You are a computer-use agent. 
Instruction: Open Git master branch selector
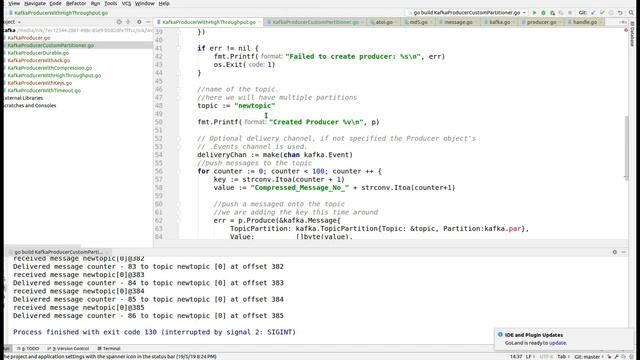(x=589, y=356)
